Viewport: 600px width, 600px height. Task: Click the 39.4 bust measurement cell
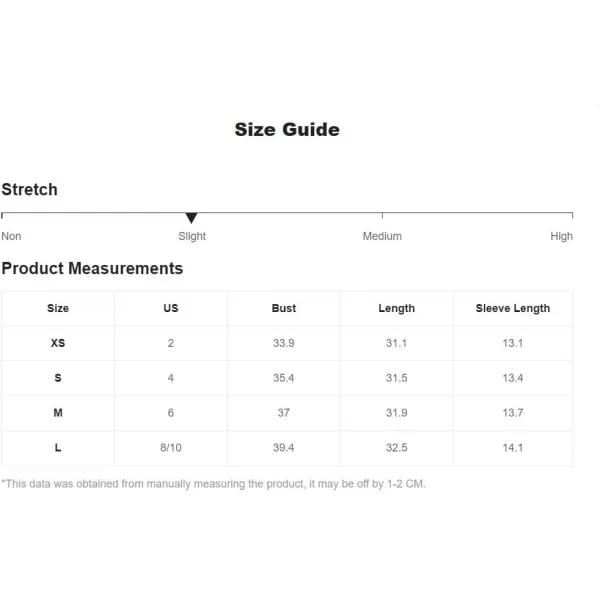284,448
